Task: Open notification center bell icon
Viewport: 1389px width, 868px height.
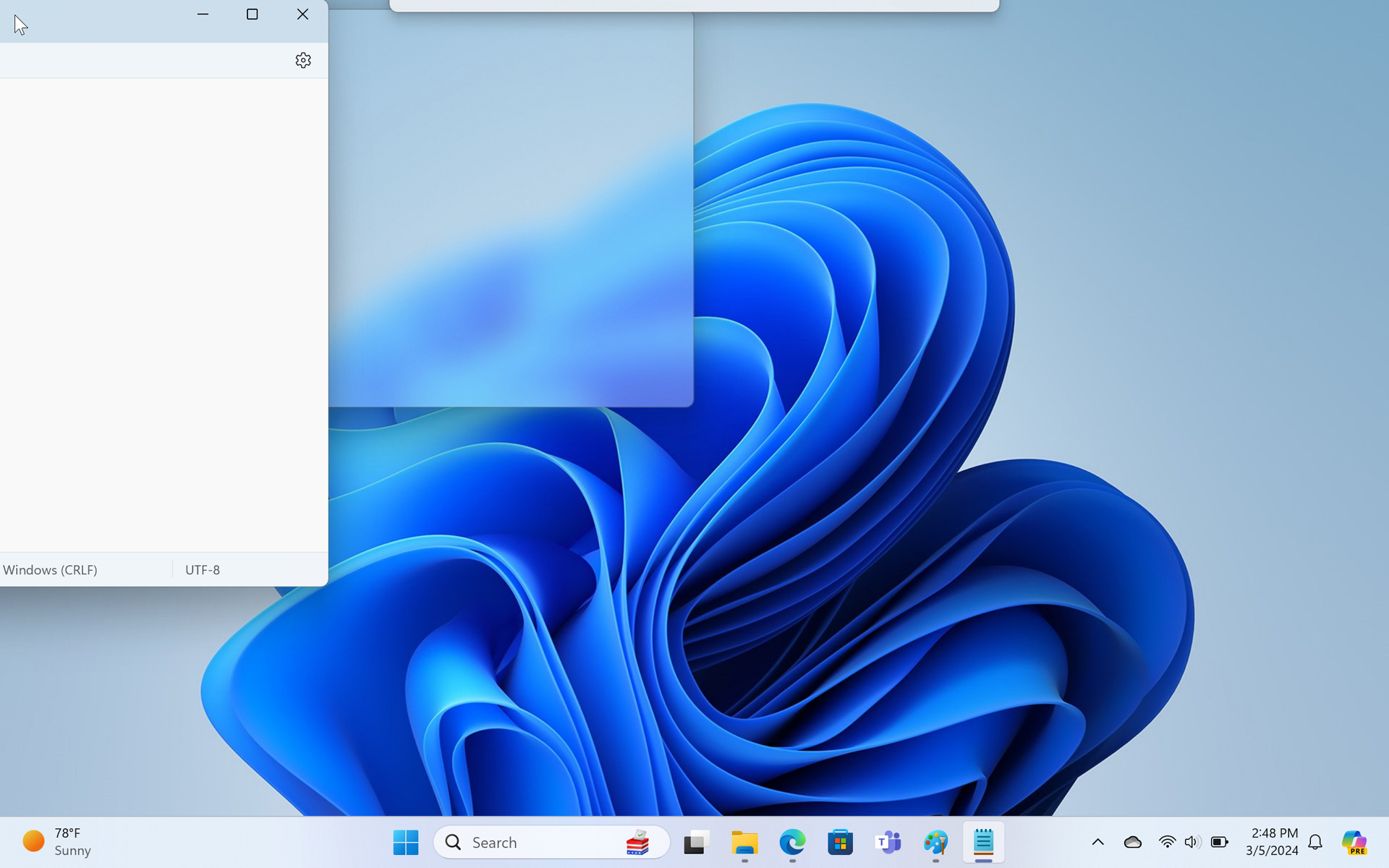Action: point(1315,842)
